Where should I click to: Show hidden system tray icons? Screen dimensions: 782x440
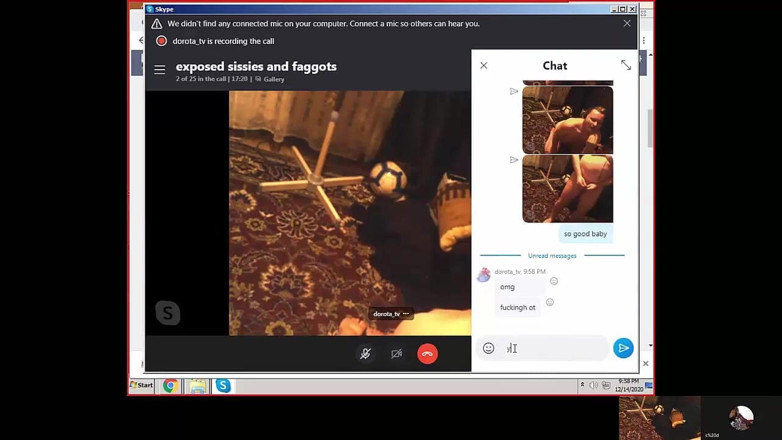(x=582, y=385)
